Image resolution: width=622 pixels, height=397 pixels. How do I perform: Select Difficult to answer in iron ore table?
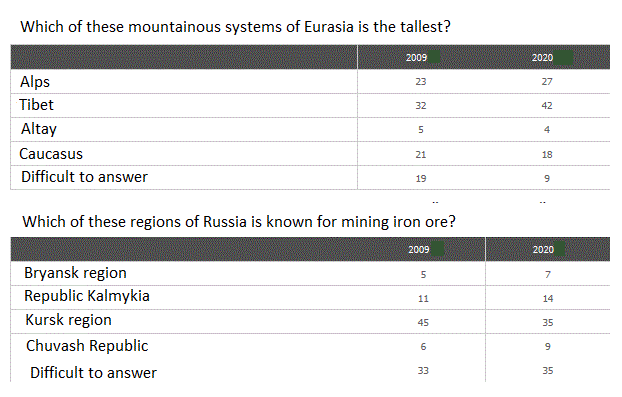coord(93,373)
